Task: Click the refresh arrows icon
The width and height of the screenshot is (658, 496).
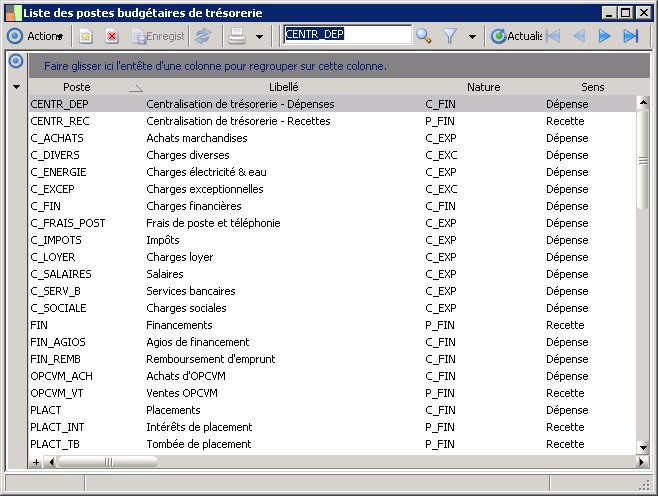Action: click(203, 36)
